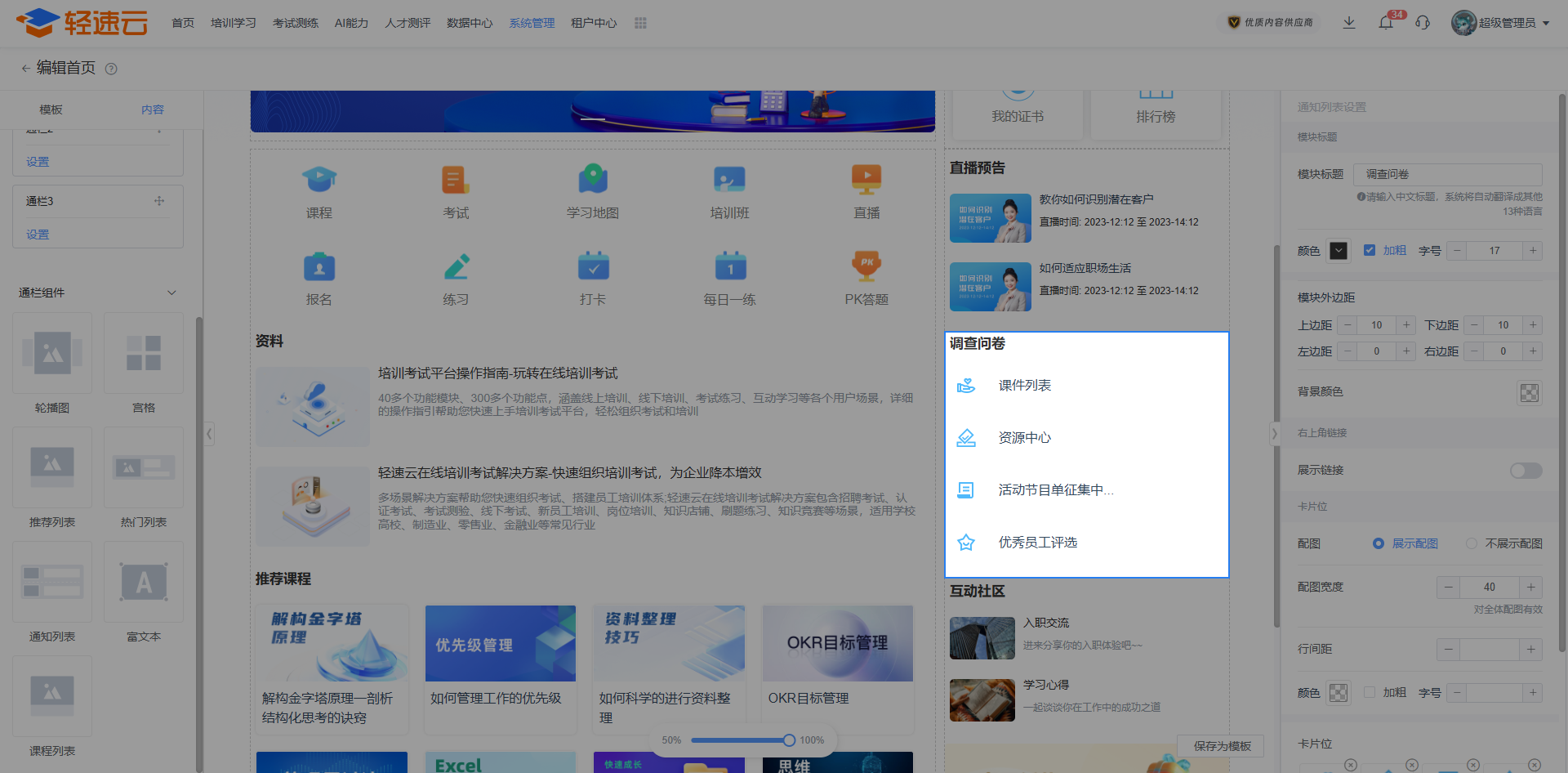The height and width of the screenshot is (773, 1568).
Task: Click the zoom slider handle near 100%
Action: [x=789, y=740]
